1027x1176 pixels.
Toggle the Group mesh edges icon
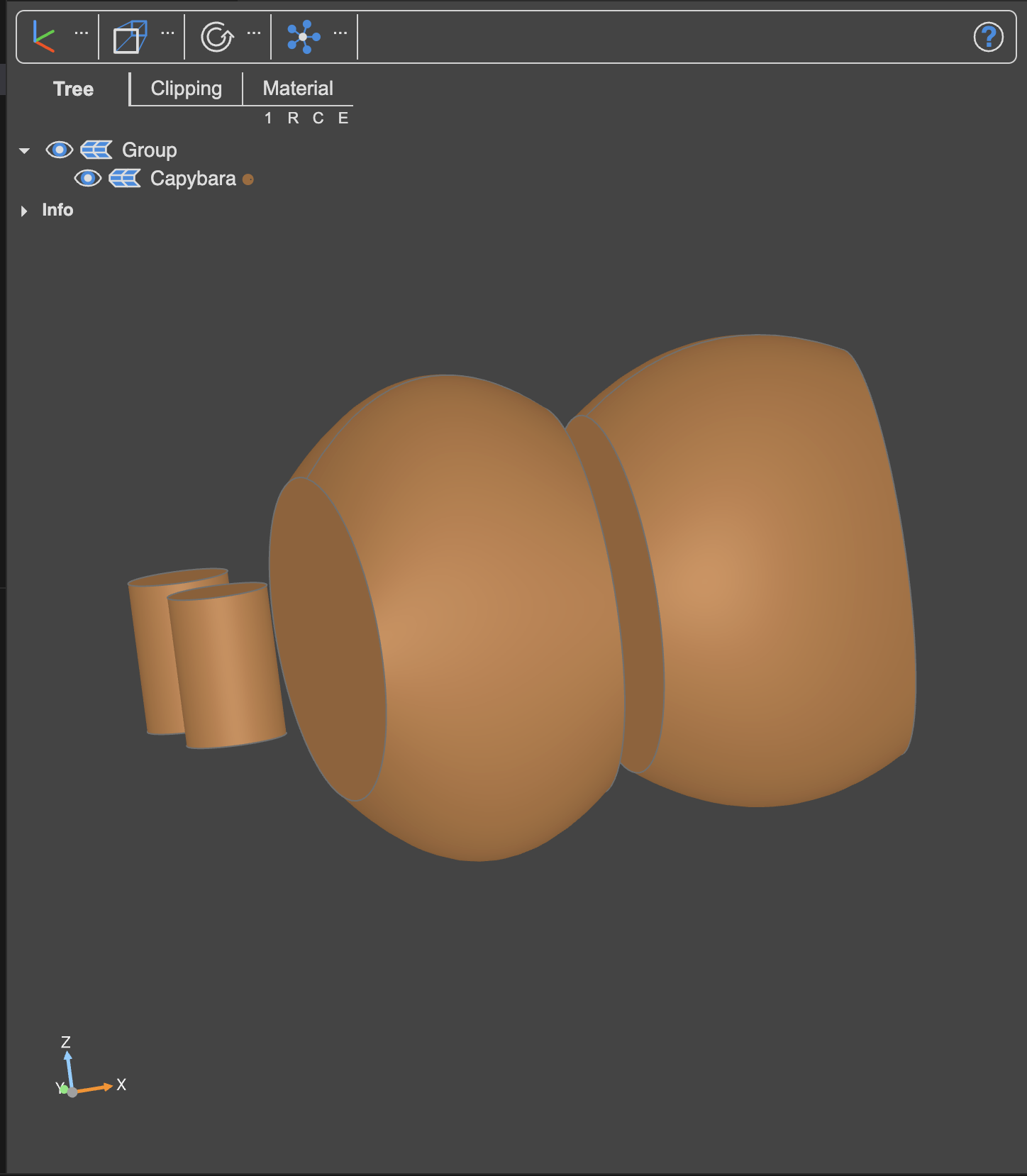(96, 150)
